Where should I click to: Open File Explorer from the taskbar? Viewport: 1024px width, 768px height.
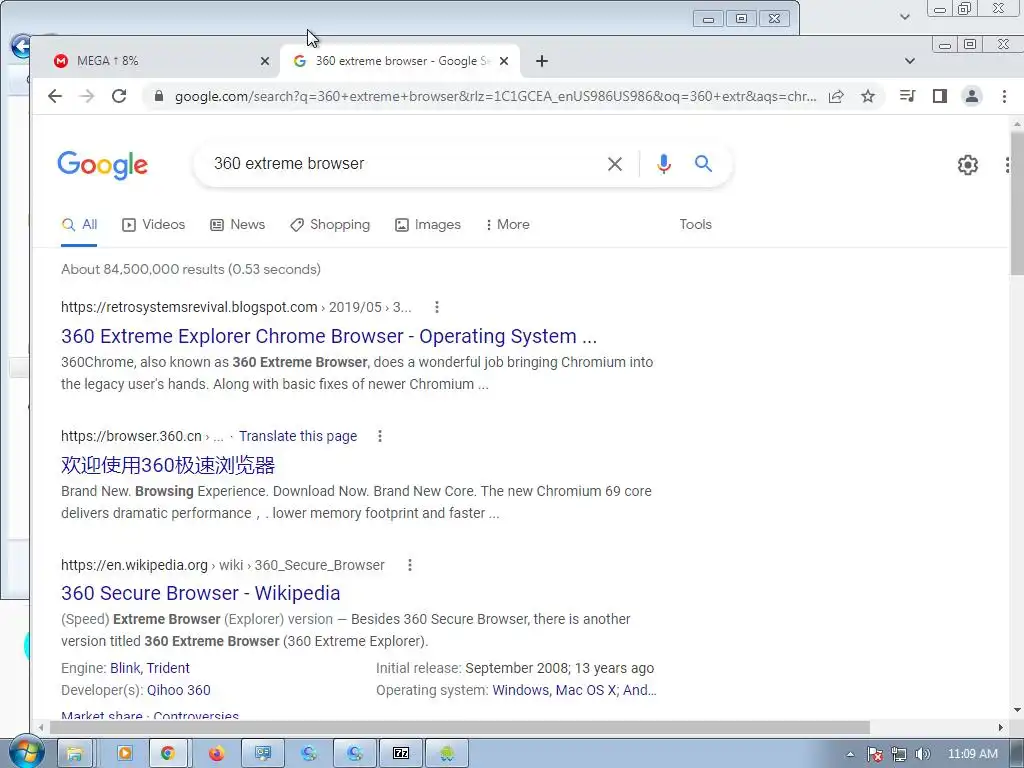tap(75, 754)
